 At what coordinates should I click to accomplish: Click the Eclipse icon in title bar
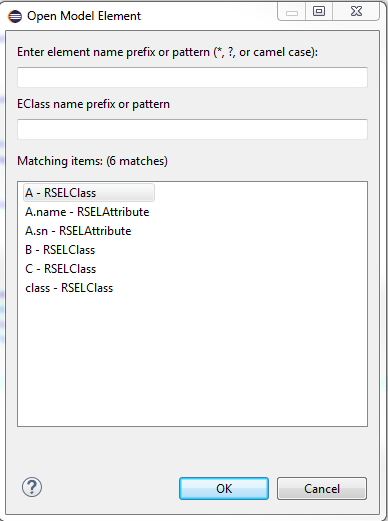pos(15,16)
